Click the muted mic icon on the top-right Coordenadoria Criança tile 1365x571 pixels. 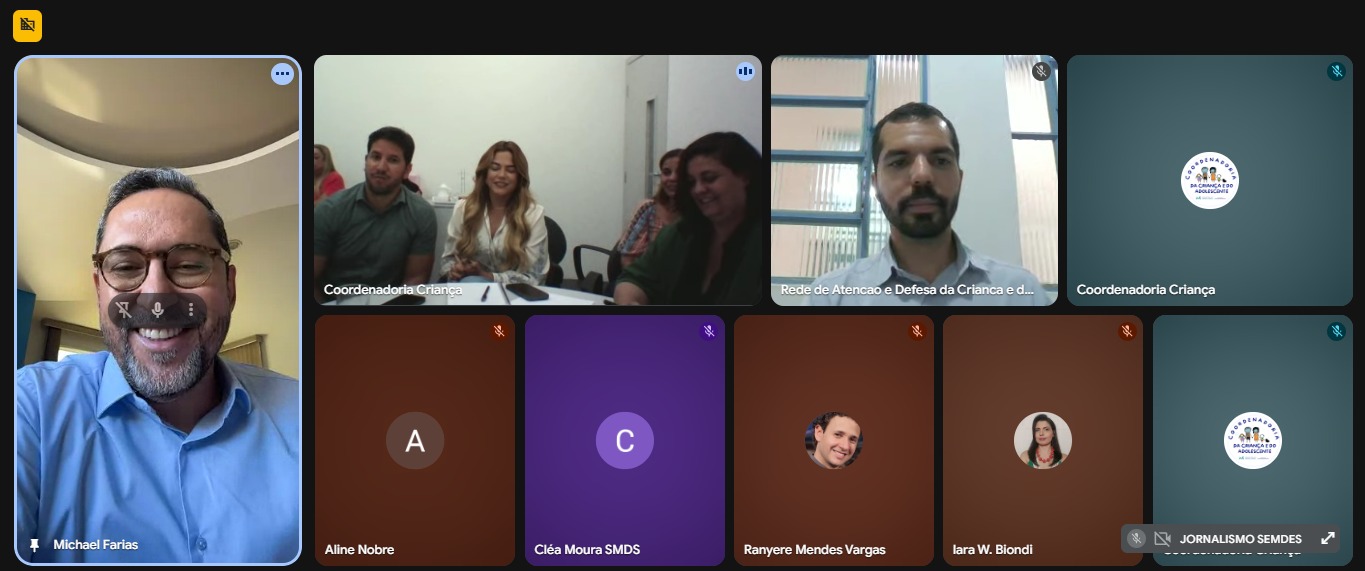point(1336,71)
